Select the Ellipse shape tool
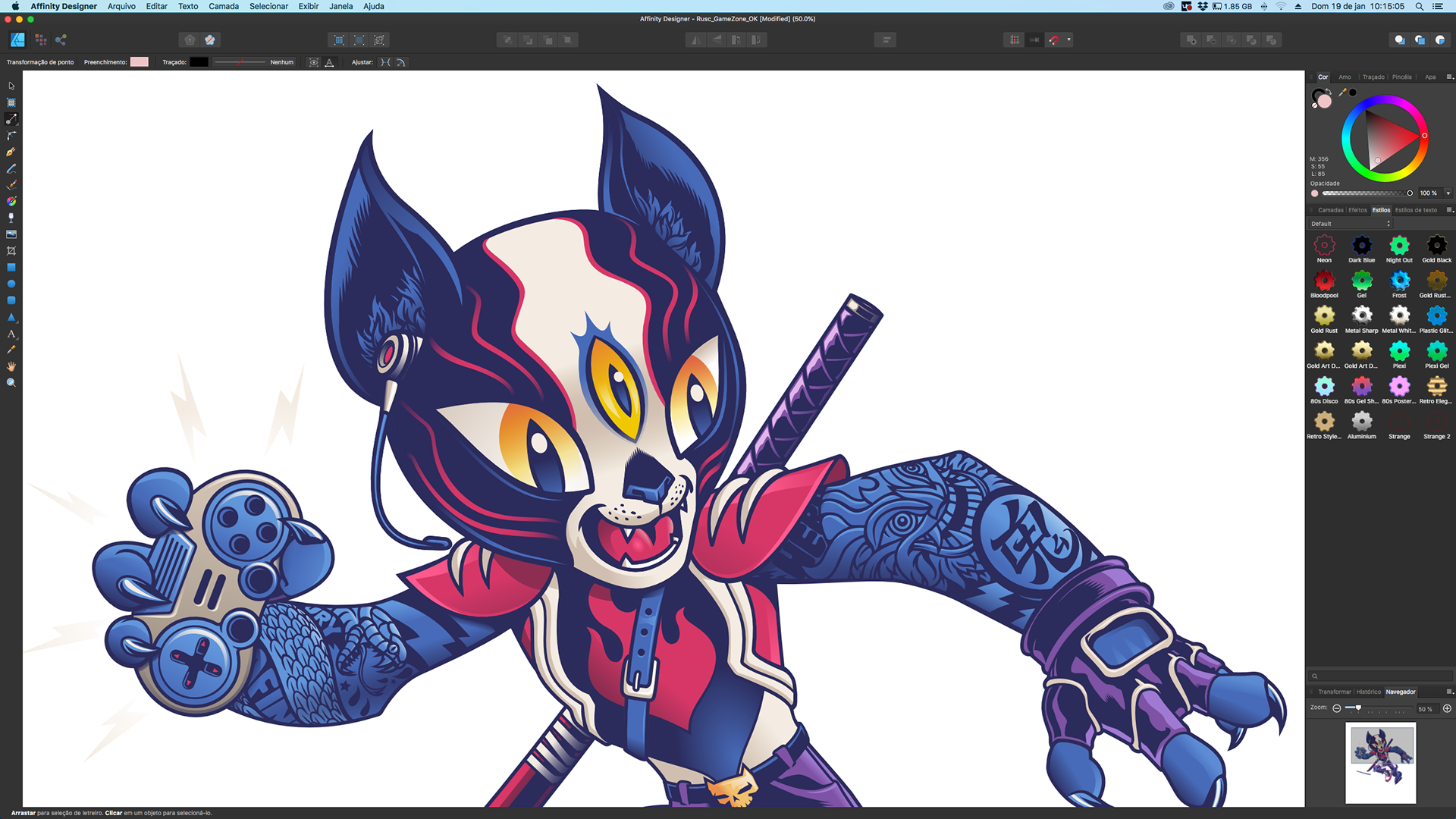 pyautogui.click(x=11, y=284)
